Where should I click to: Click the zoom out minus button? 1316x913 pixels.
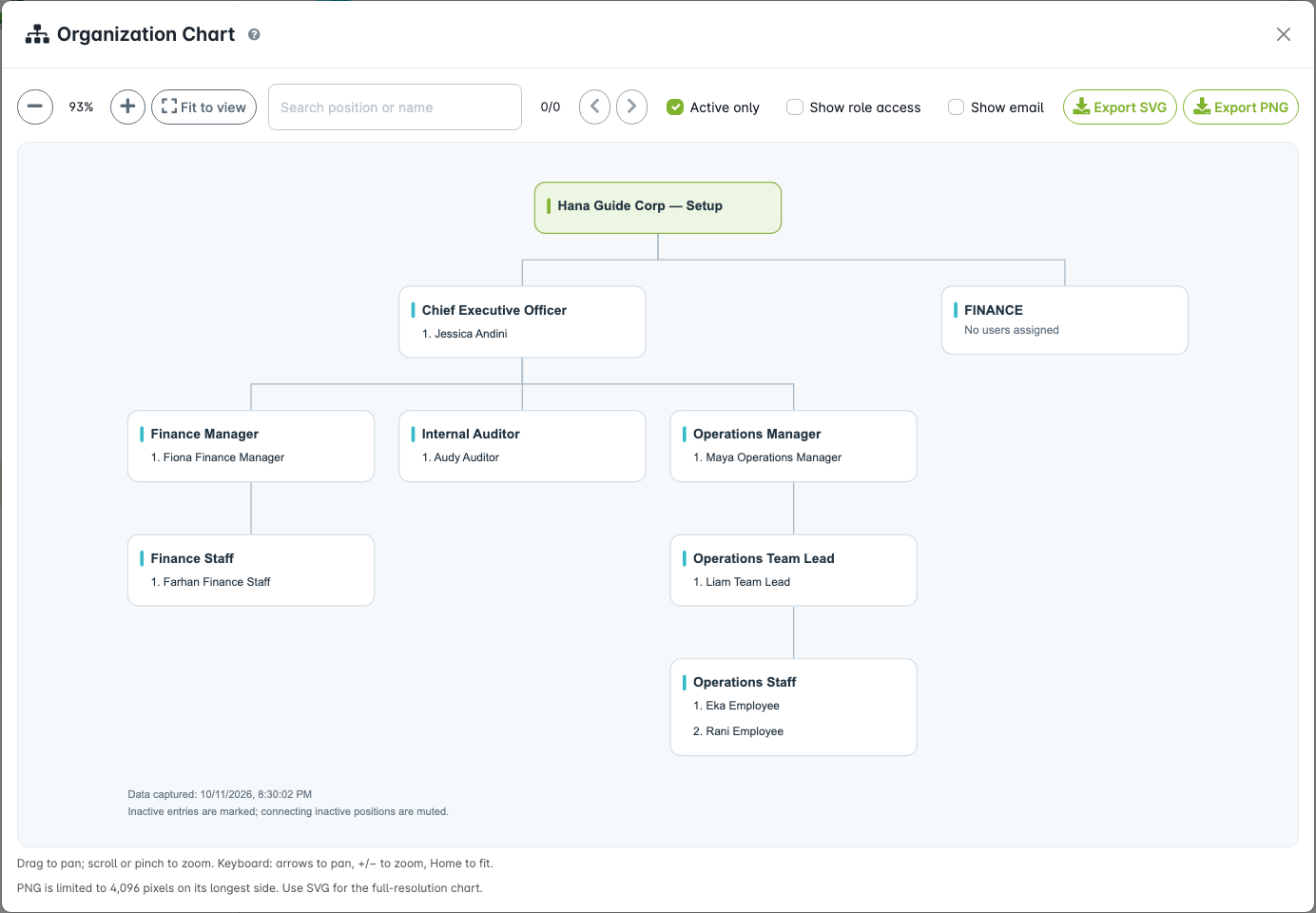(35, 107)
